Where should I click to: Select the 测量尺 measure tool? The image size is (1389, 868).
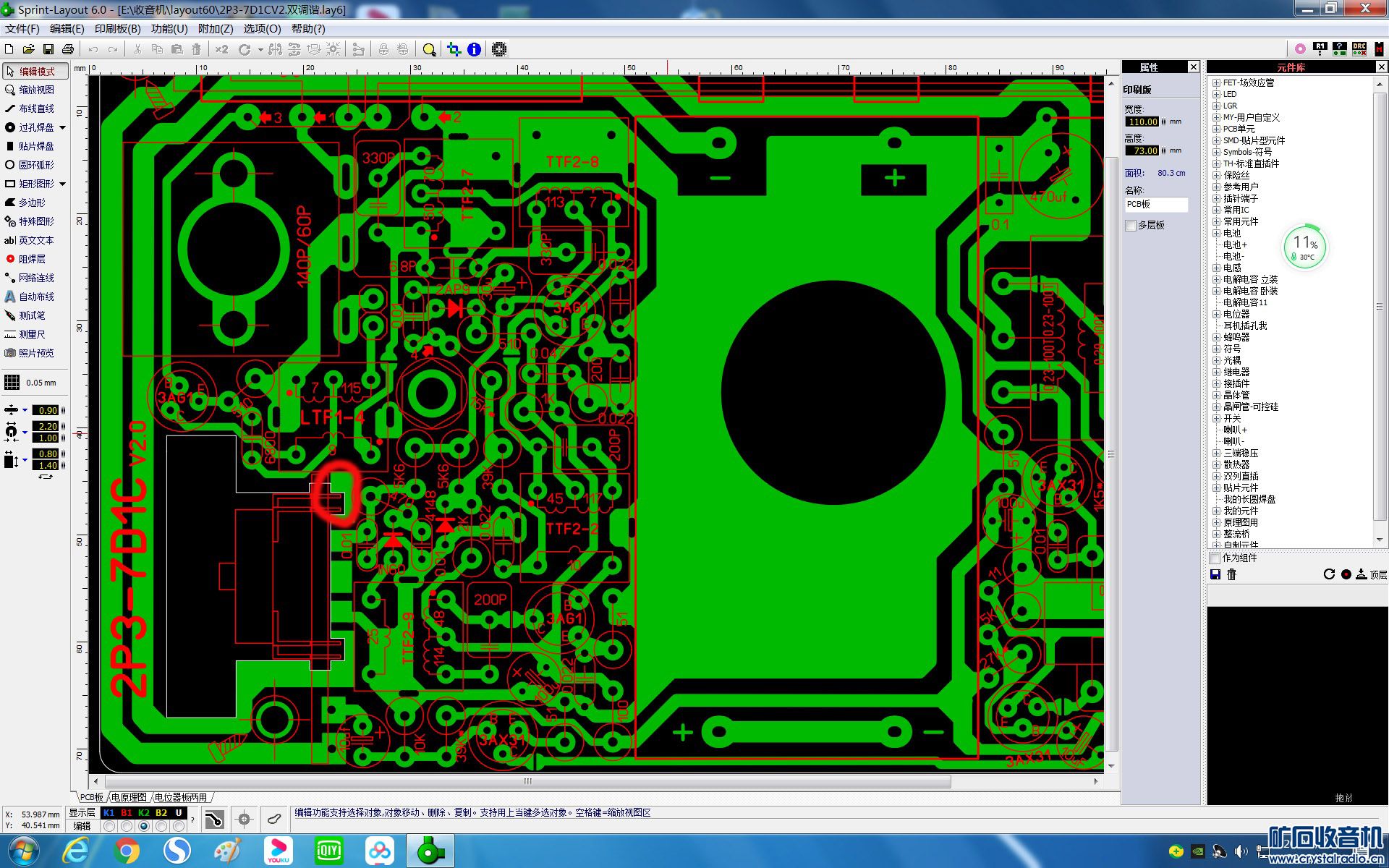point(32,334)
